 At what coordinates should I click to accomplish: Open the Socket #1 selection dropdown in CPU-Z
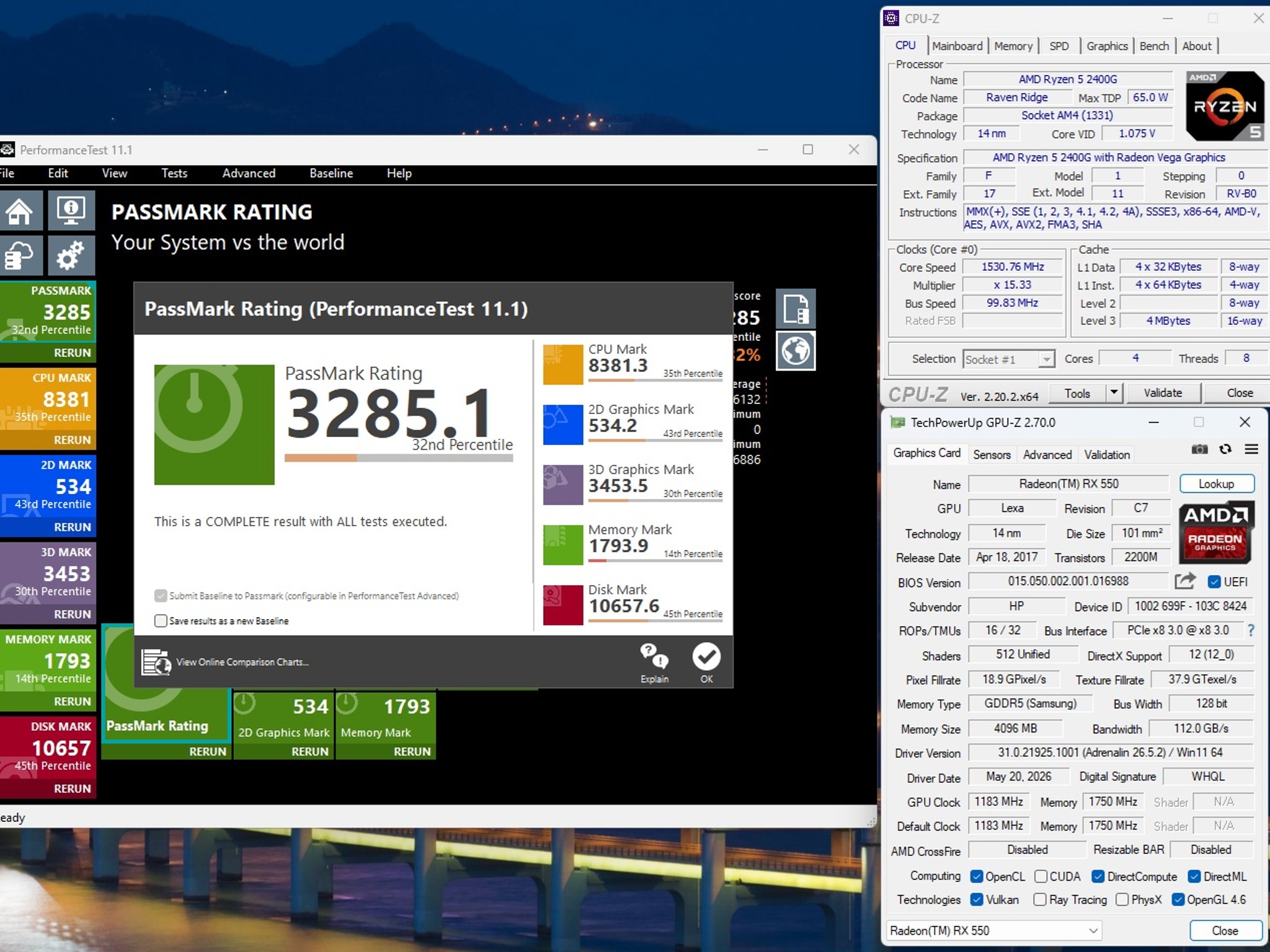pyautogui.click(x=1009, y=359)
